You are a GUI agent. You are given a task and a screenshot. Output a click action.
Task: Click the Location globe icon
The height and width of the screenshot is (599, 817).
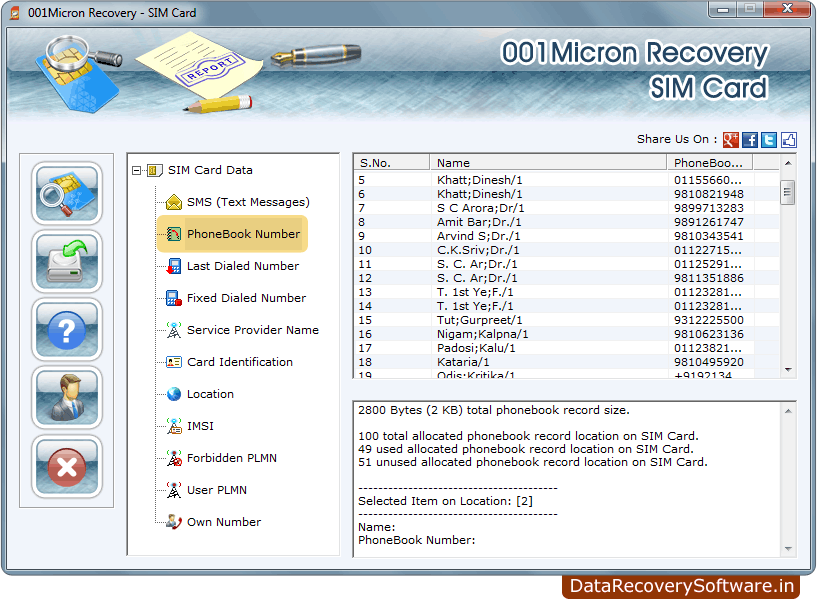174,394
